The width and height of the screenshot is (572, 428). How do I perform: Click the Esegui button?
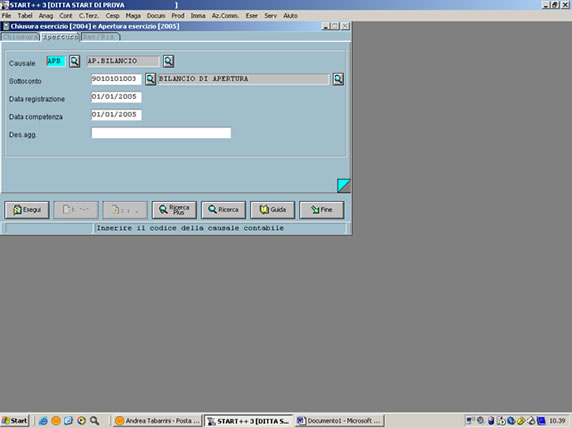click(x=27, y=210)
